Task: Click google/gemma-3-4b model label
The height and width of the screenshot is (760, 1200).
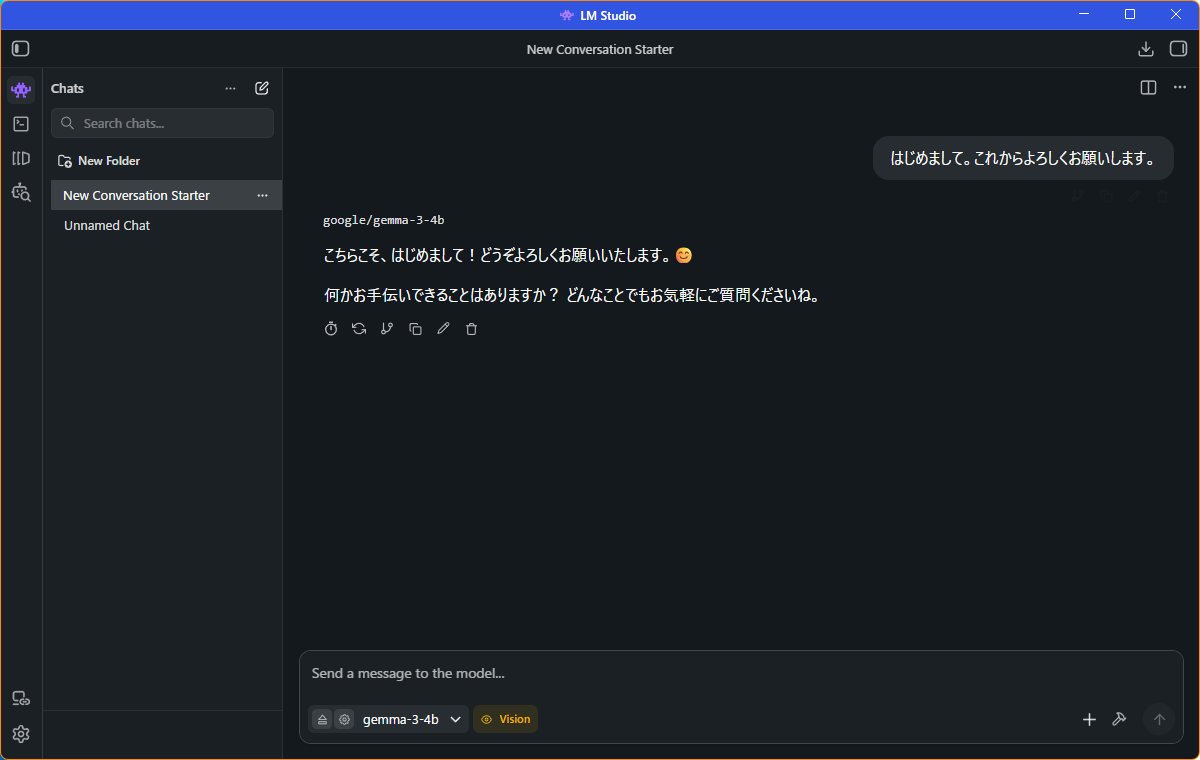Action: point(383,220)
